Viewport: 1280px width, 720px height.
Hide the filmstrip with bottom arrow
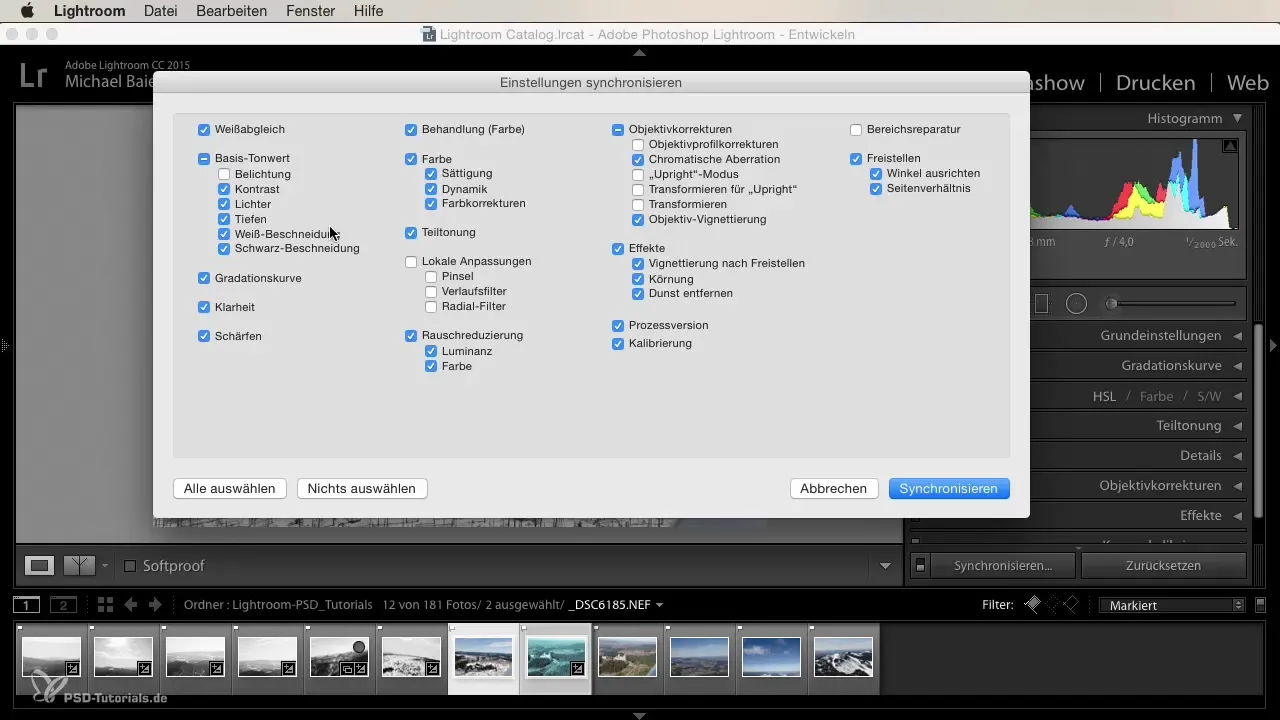[x=640, y=714]
